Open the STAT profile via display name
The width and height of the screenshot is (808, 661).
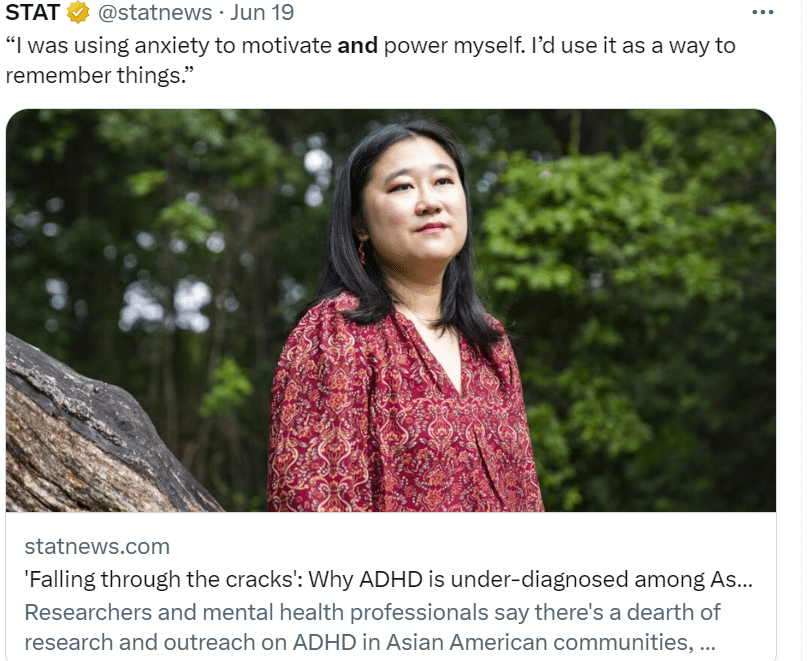[32, 12]
